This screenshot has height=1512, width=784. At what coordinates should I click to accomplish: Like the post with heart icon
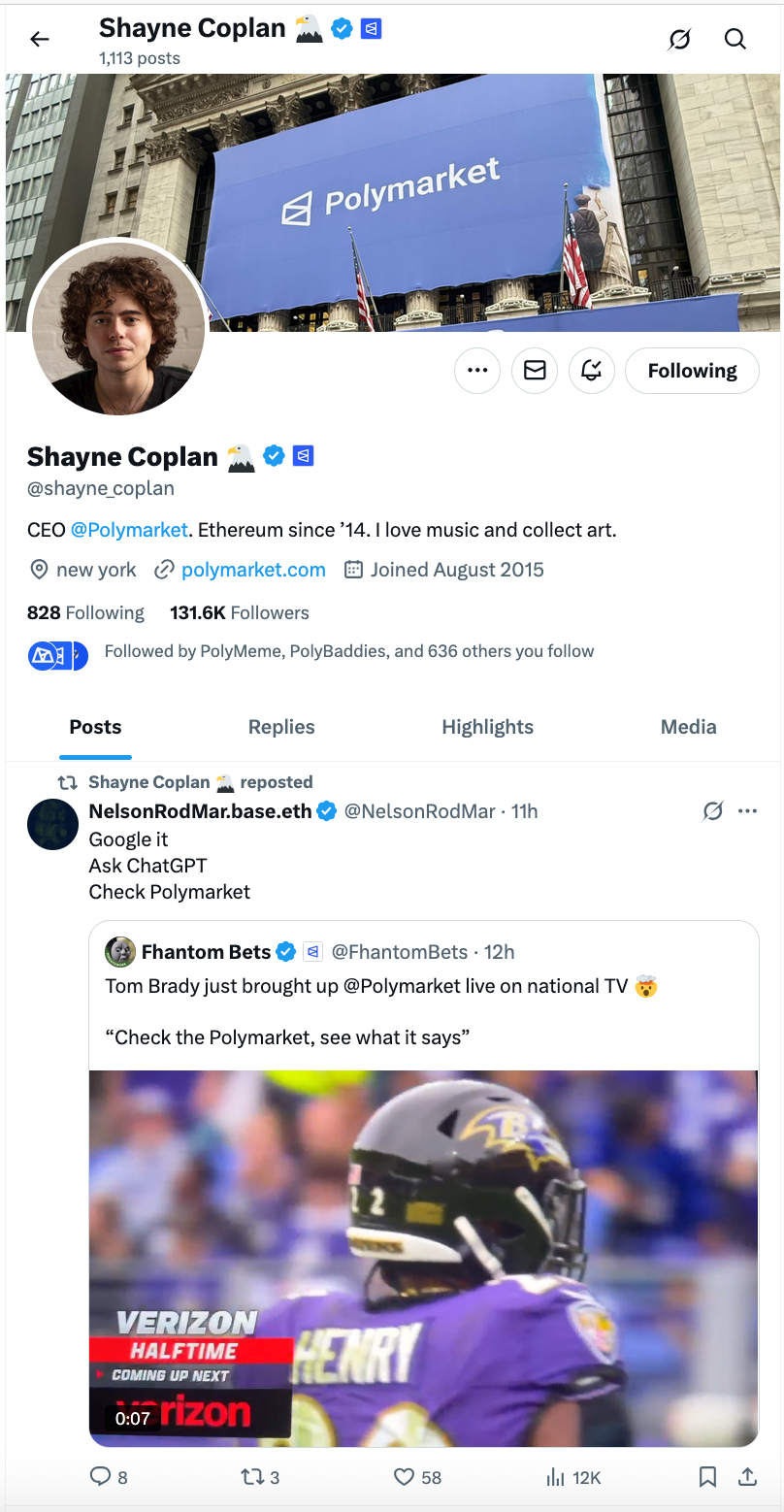(405, 1476)
